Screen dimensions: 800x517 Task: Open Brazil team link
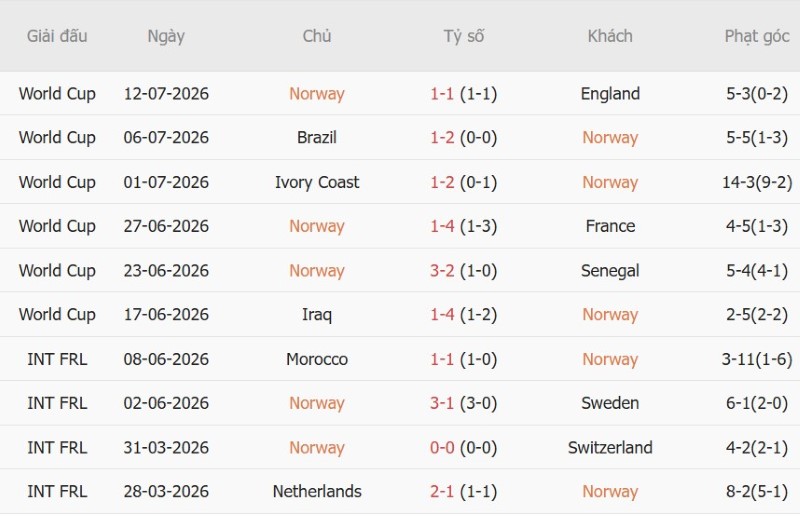317,138
